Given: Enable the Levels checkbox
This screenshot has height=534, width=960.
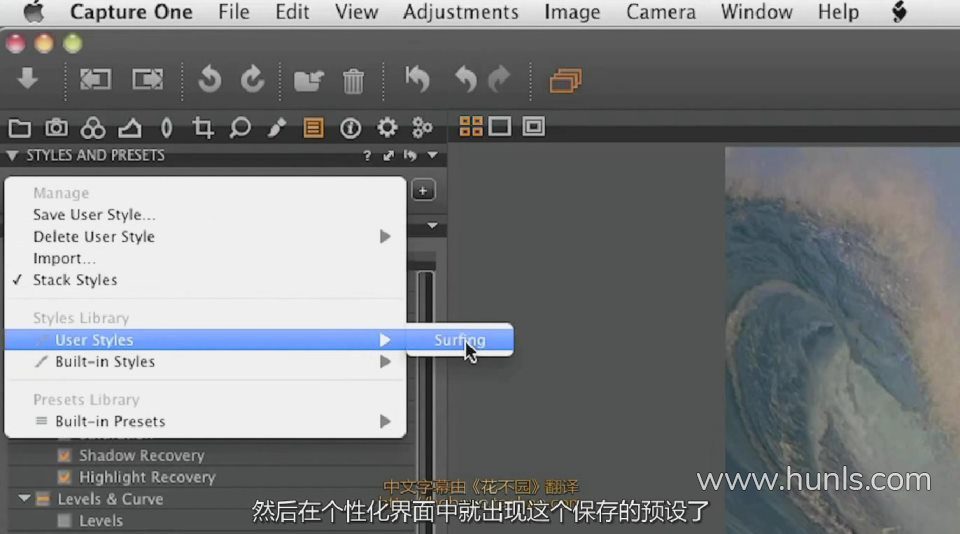Looking at the screenshot, I should tap(65, 520).
